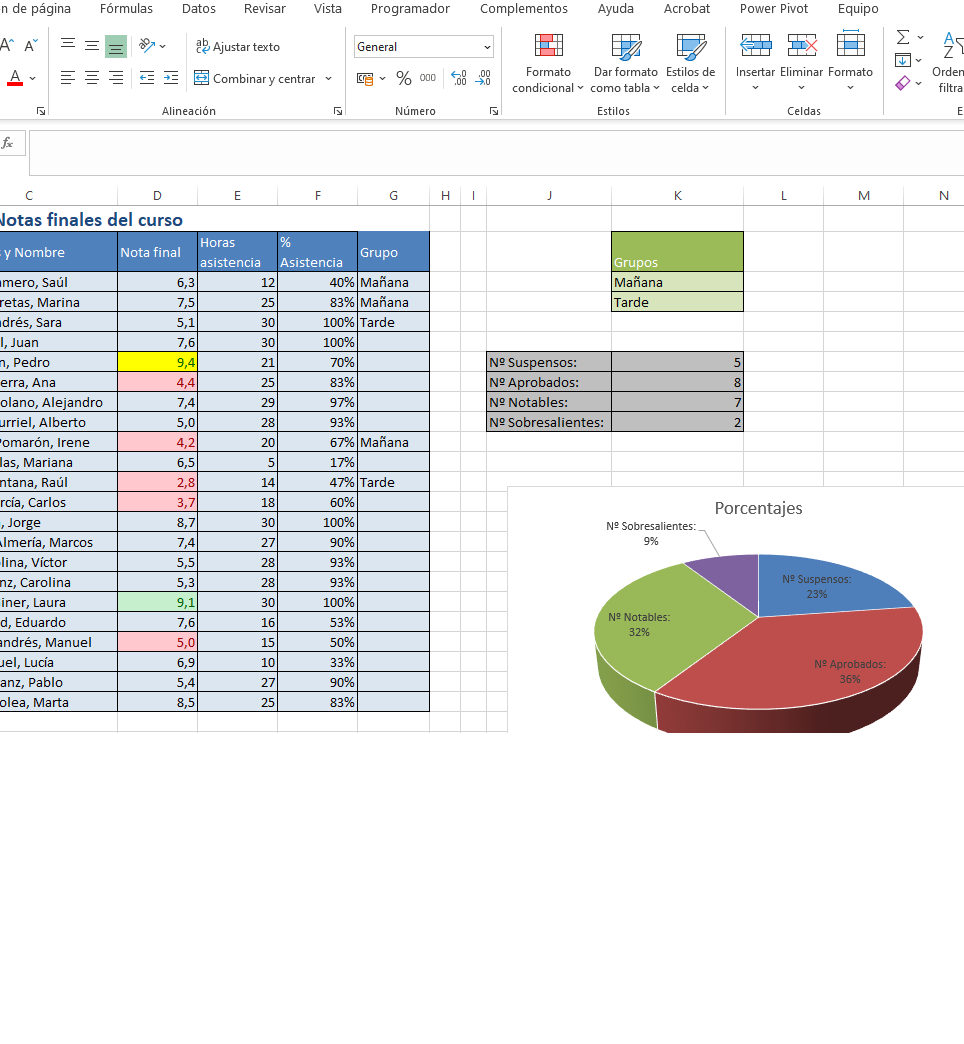Screen dimensions: 964x1044
Task: Click the percent style icon
Action: coord(404,79)
